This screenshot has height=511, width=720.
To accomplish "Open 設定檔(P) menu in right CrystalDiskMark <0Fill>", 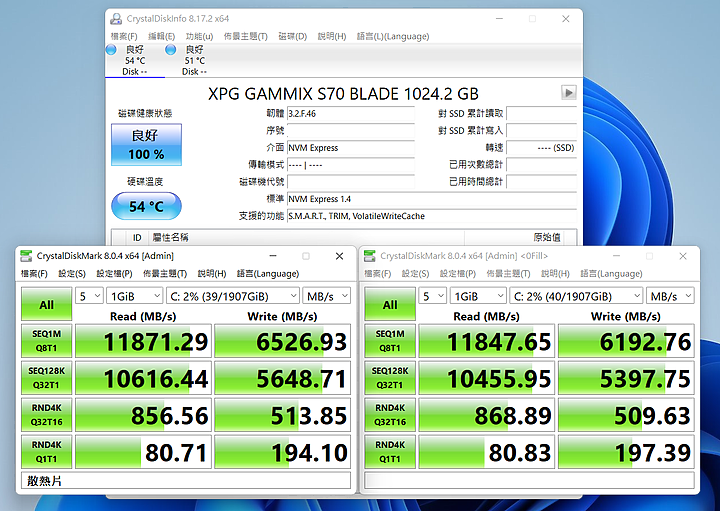I will point(458,274).
